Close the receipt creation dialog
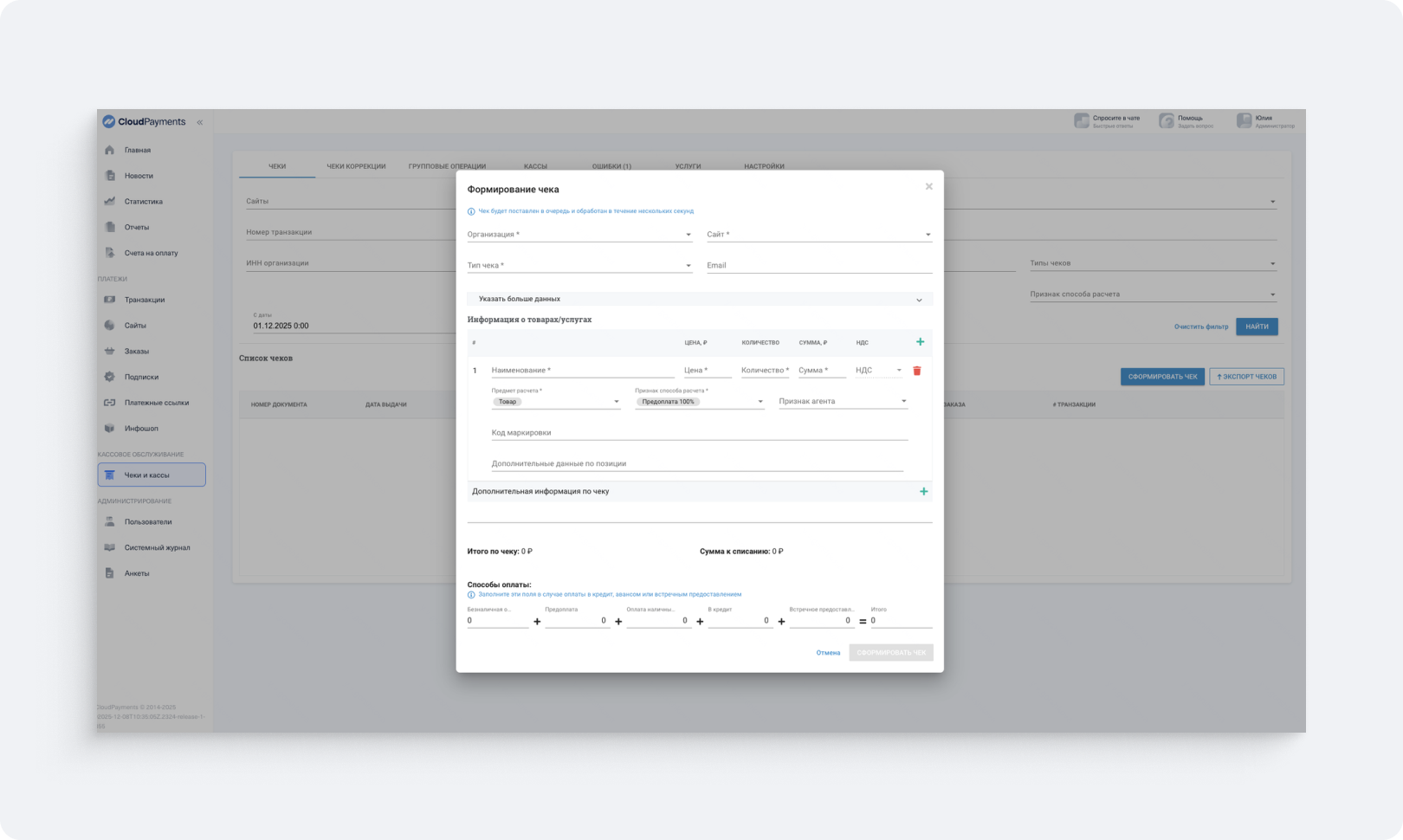Image resolution: width=1403 pixels, height=840 pixels. [x=928, y=187]
